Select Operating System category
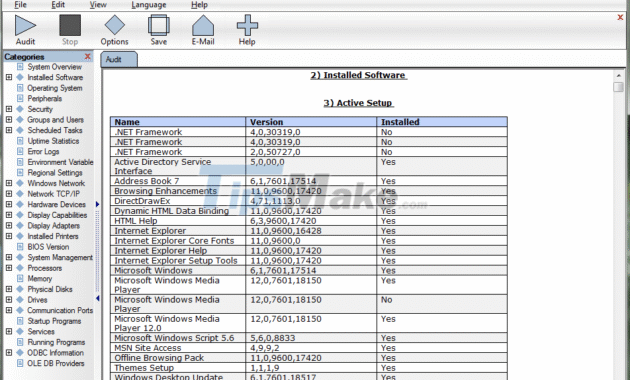Image resolution: width=630 pixels, height=380 pixels. tap(55, 88)
